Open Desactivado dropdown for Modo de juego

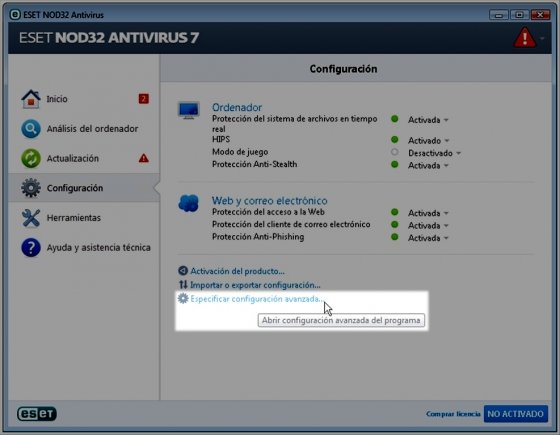(435, 153)
